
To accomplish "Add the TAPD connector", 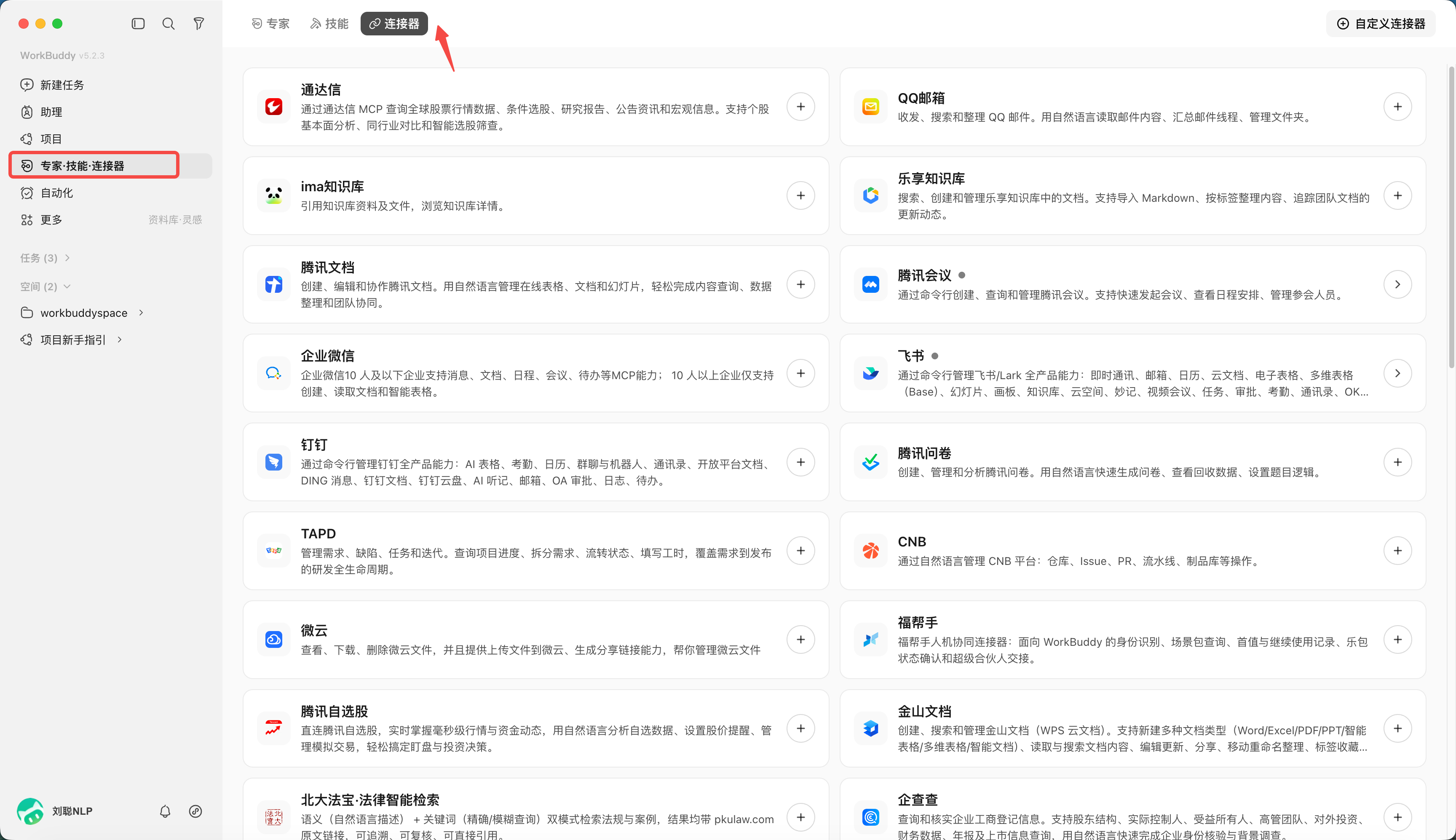I will (801, 551).
